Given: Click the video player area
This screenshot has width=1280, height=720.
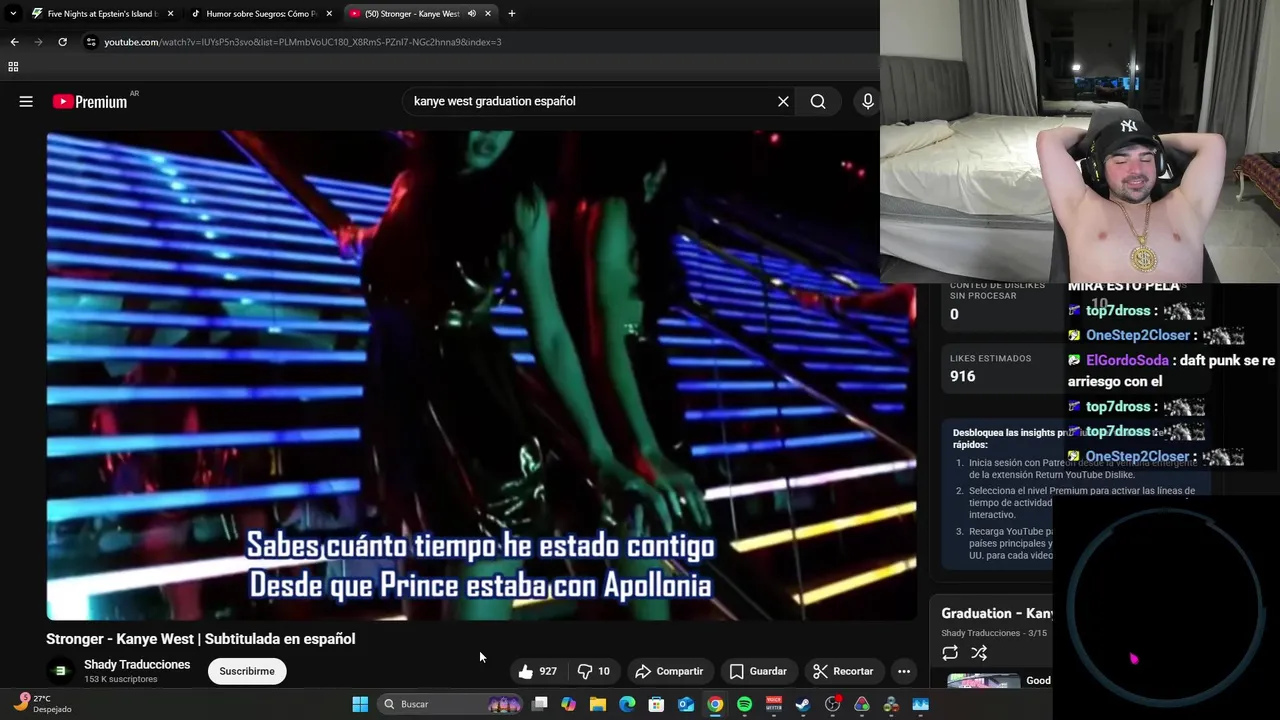Looking at the screenshot, I should click(x=481, y=375).
